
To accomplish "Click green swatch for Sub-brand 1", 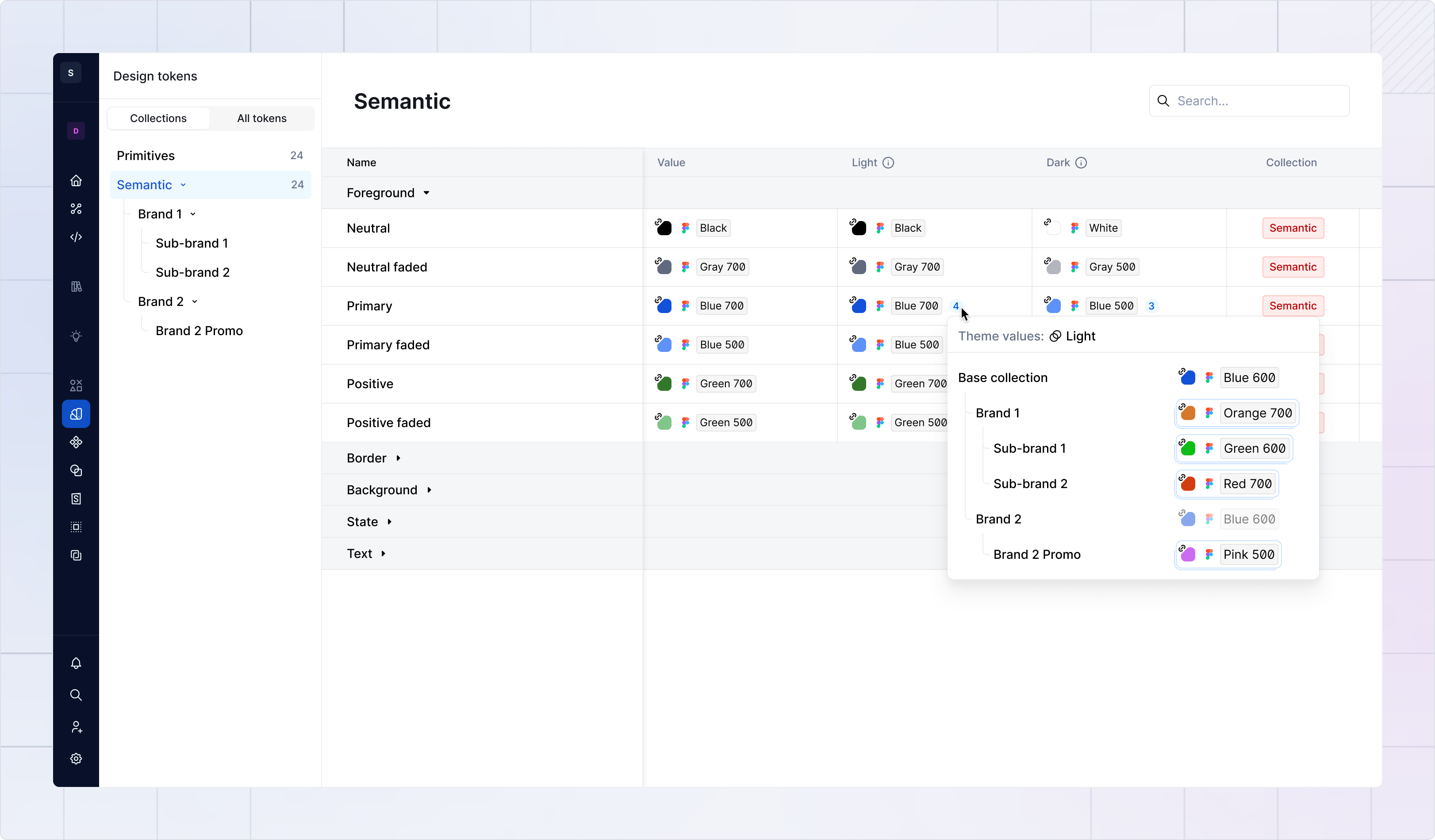I will click(1187, 448).
